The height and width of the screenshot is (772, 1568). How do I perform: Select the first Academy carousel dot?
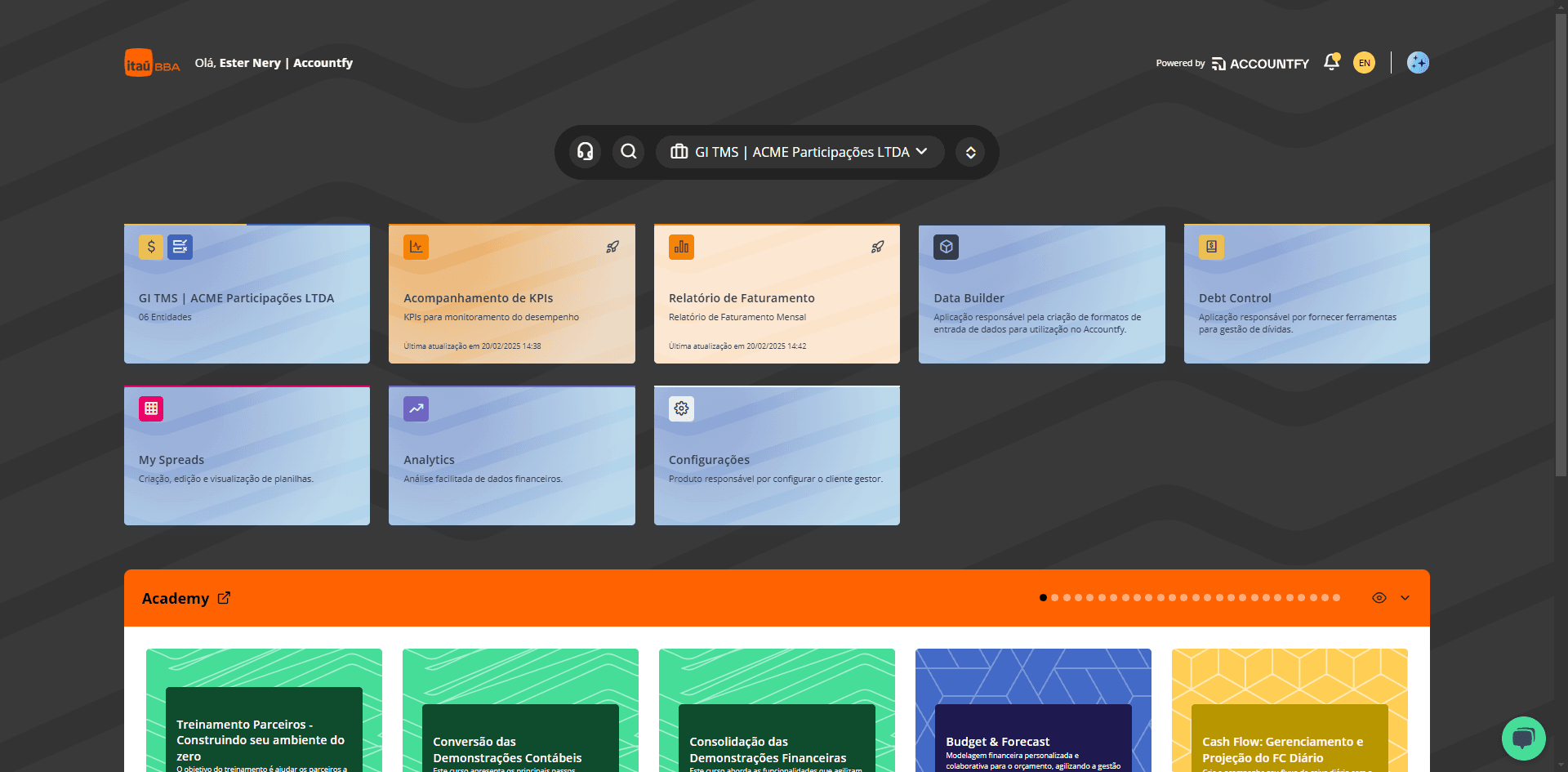pyautogui.click(x=1043, y=598)
